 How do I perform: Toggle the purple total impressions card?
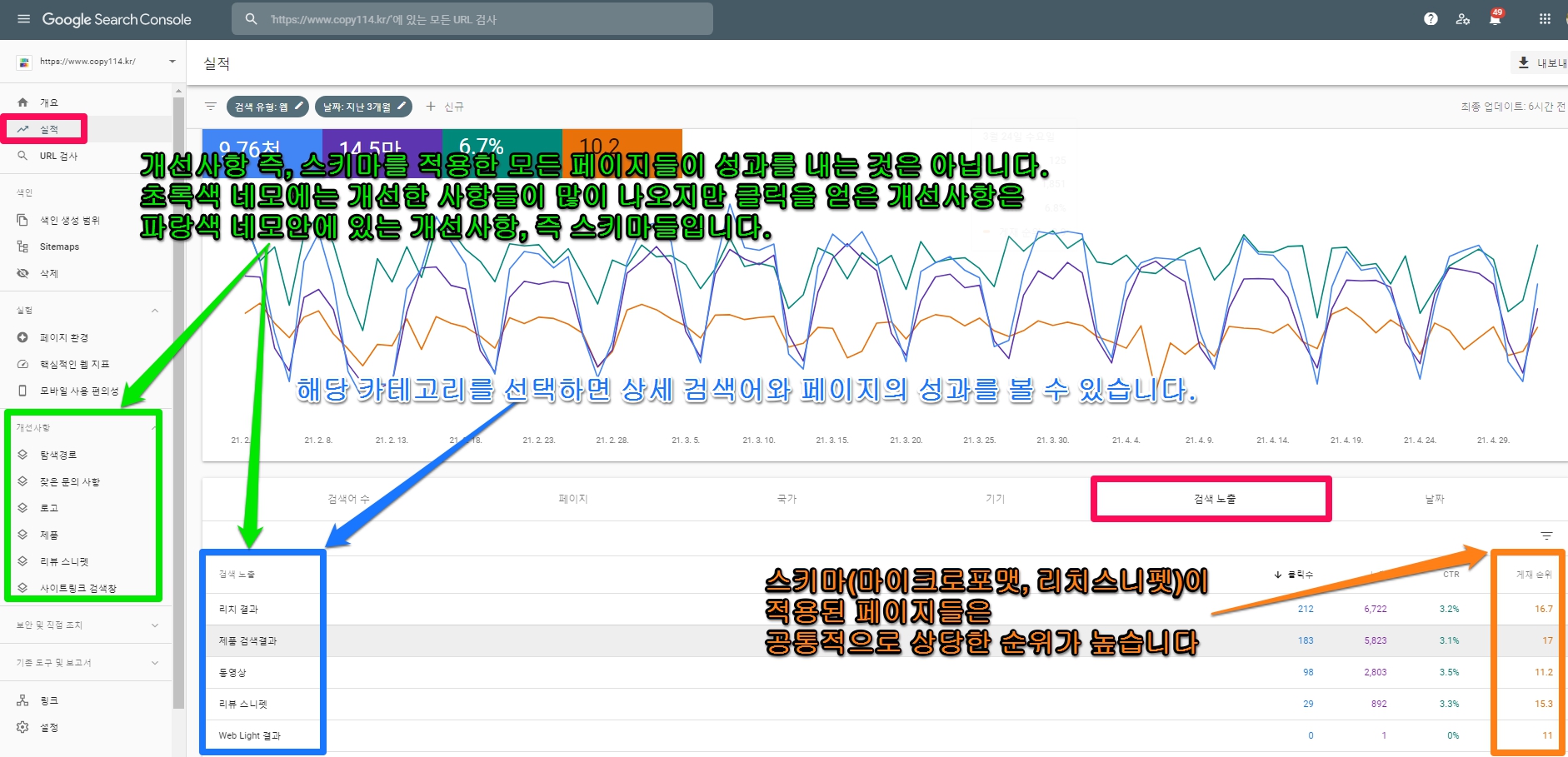[x=382, y=142]
